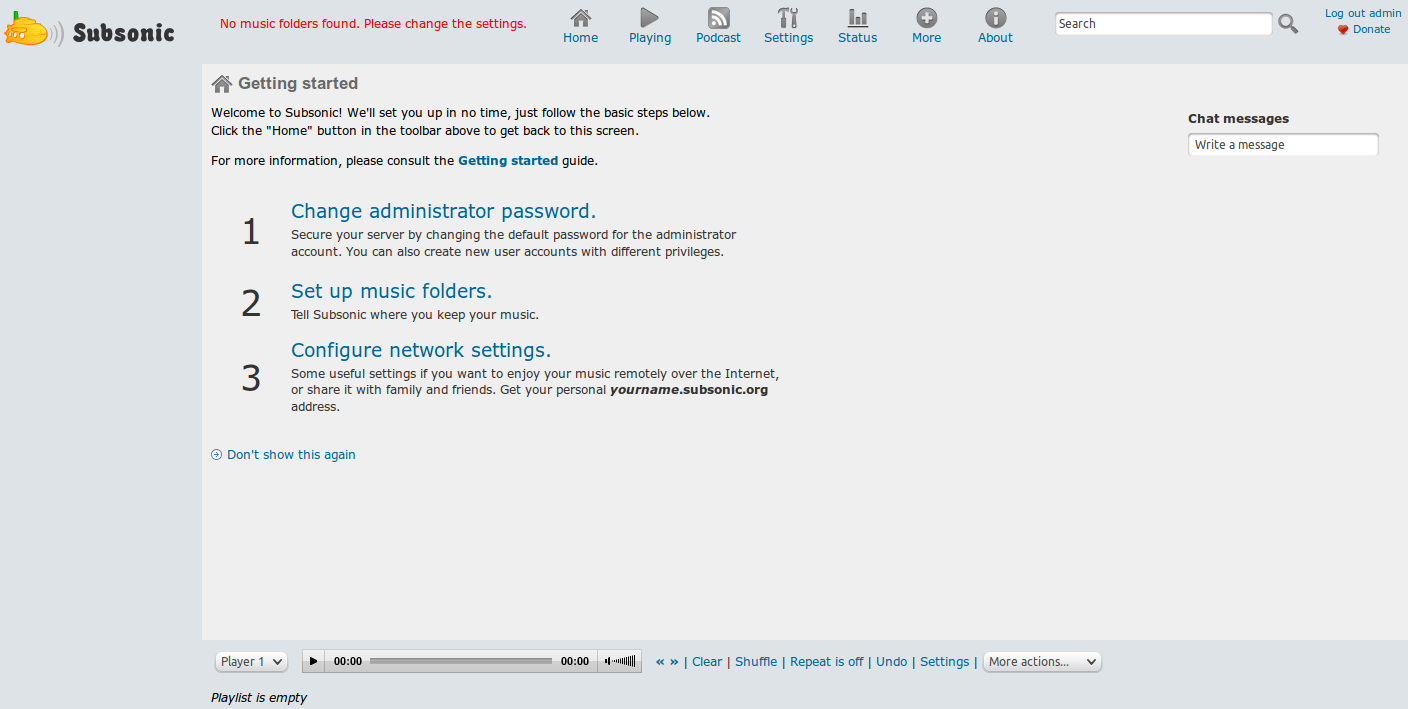Click the Status label in toolbar
The height and width of the screenshot is (709, 1408).
point(857,38)
